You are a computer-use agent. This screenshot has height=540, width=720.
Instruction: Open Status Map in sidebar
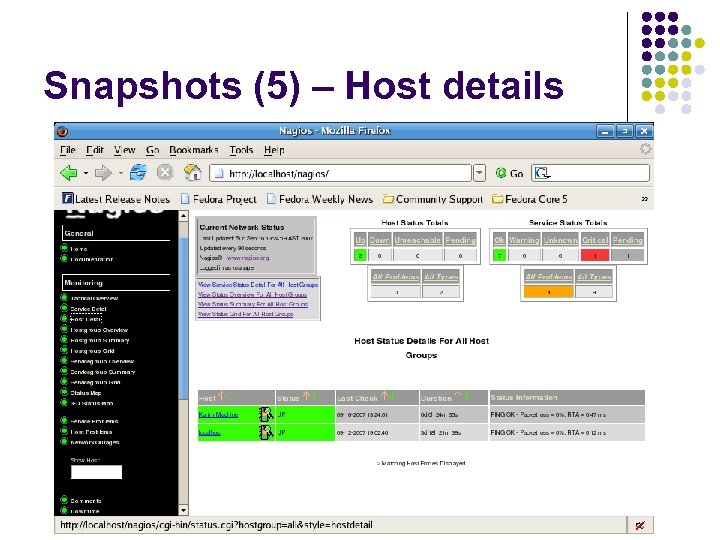tap(85, 393)
